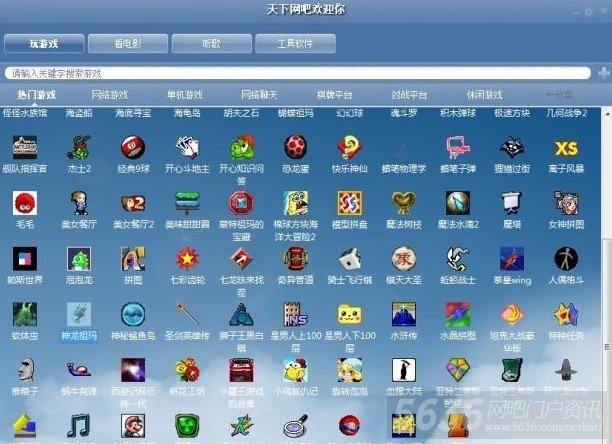Start the 拳皇wing game icon
This screenshot has width=612, height=444.
tap(512, 258)
